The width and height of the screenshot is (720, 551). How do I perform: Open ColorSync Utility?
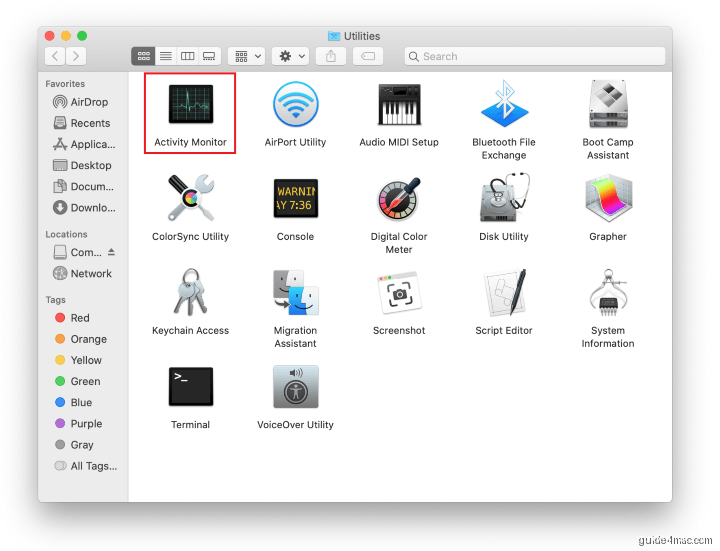pos(191,198)
